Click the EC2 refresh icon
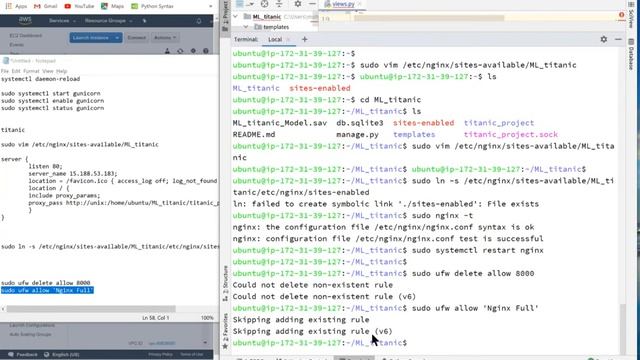Viewport: 640px width, 360px height. [x=180, y=51]
